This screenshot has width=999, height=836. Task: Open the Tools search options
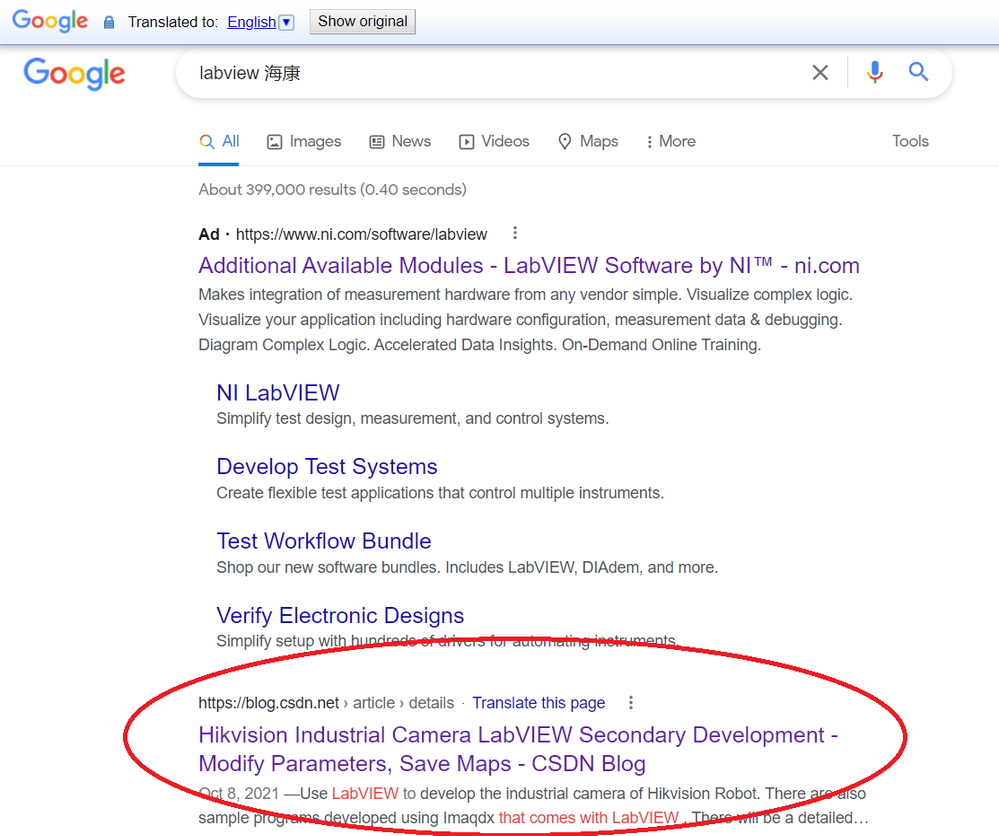(x=910, y=141)
